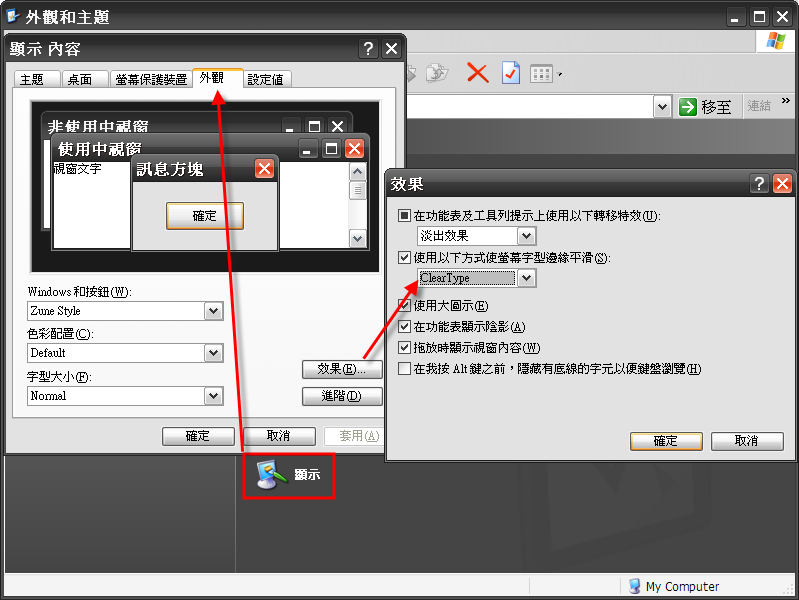The width and height of the screenshot is (799, 600).
Task: Switch to the 設定值 tab
Action: (x=267, y=80)
